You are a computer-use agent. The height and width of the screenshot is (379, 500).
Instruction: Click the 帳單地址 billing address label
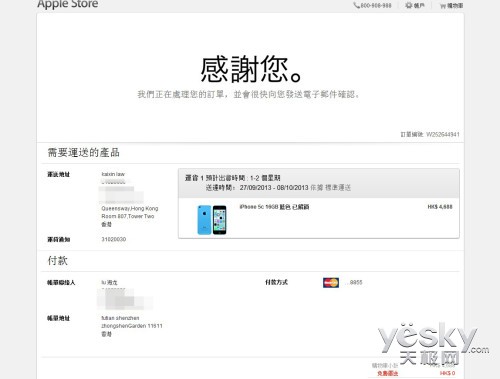pos(58,318)
